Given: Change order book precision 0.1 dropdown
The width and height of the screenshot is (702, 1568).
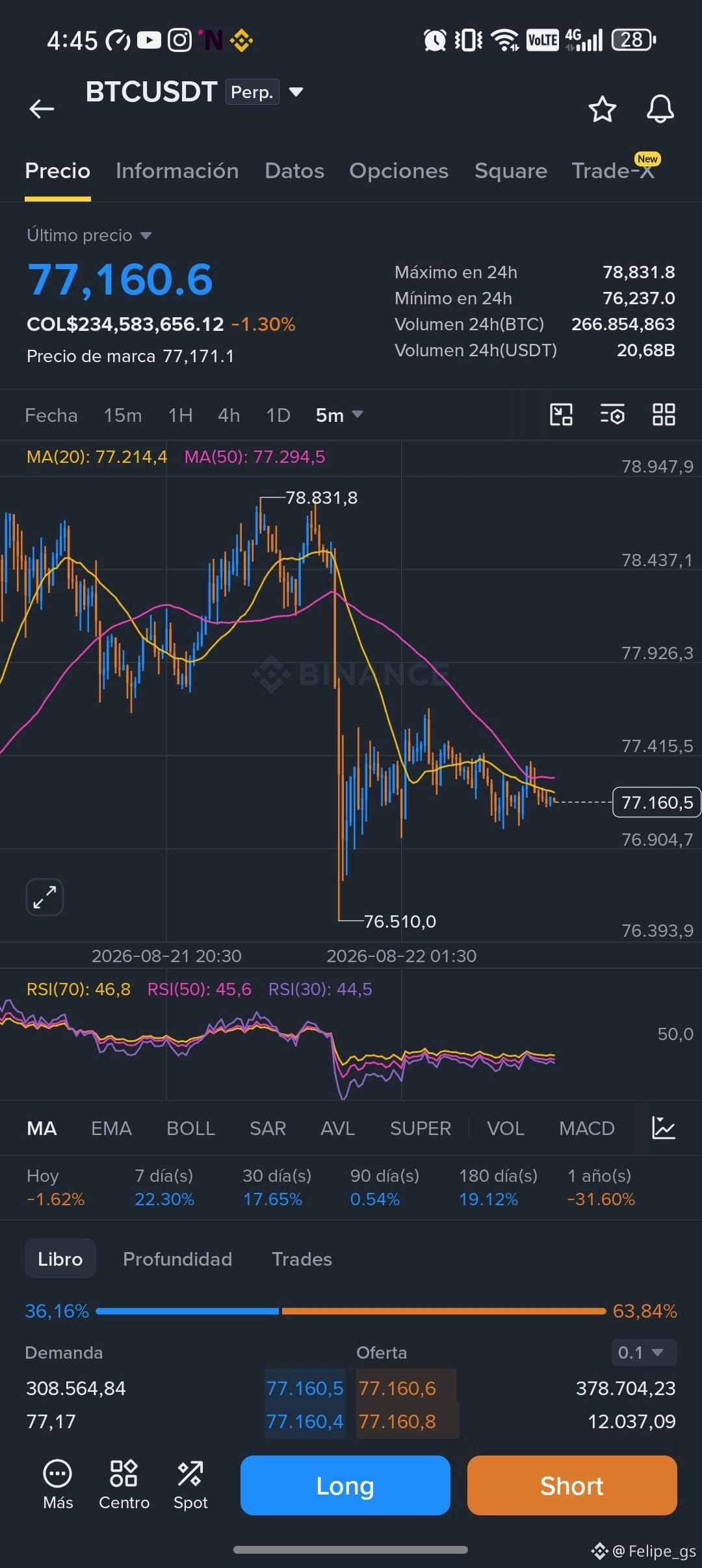Looking at the screenshot, I should coord(644,1352).
